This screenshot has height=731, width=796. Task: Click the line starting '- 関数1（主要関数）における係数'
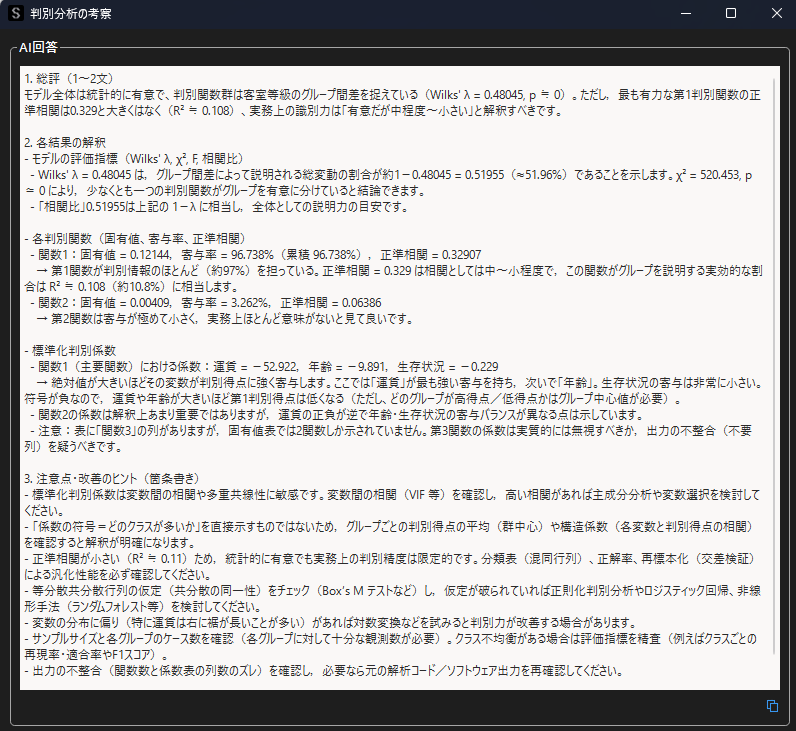264,367
